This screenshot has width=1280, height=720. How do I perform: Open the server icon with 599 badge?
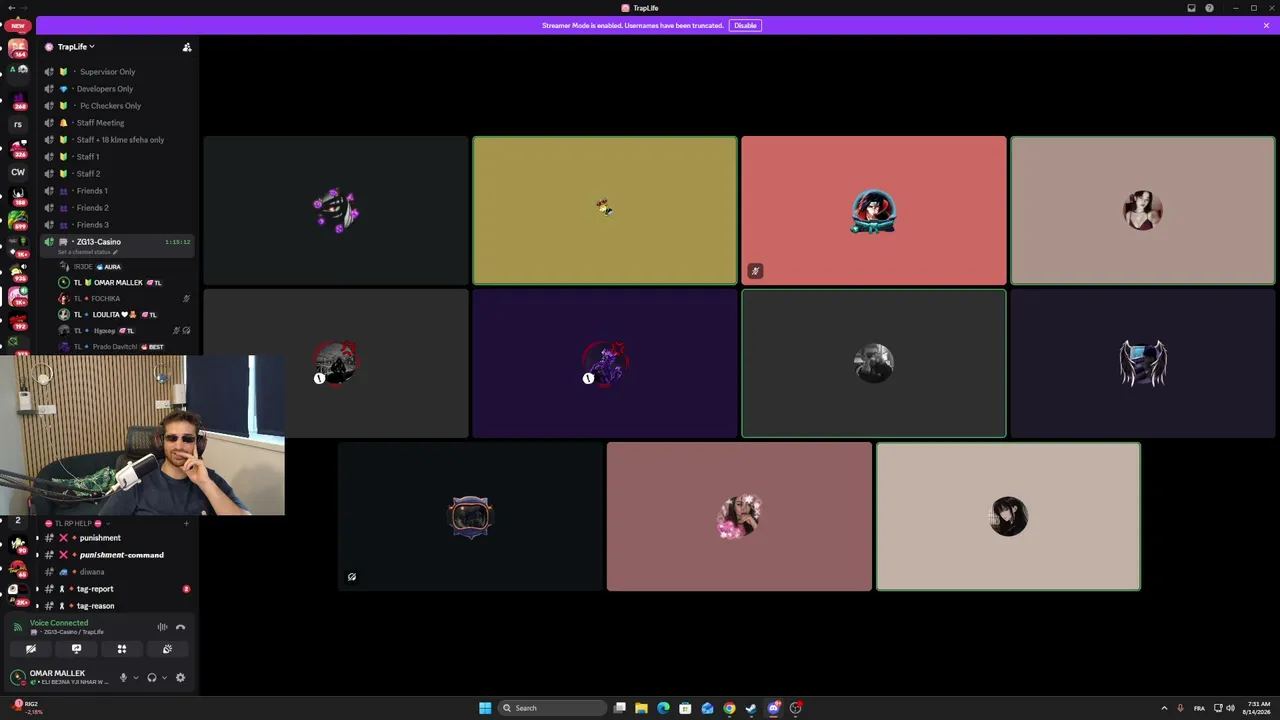coord(17,221)
